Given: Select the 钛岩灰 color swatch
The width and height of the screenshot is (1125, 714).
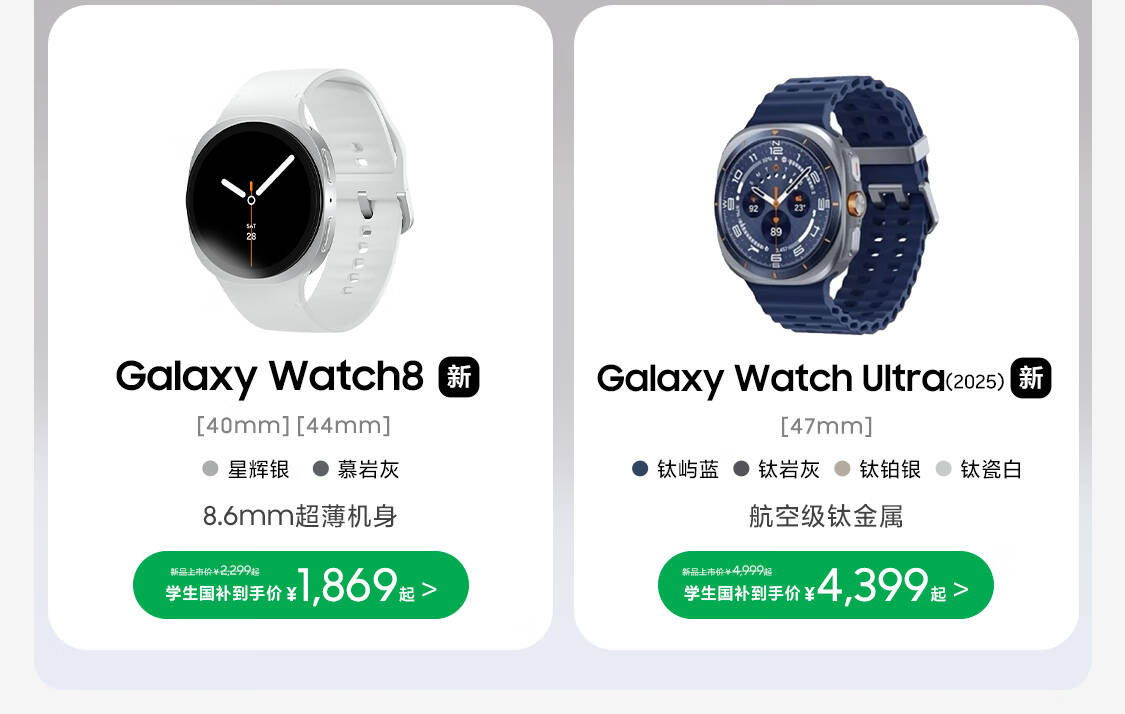Looking at the screenshot, I should 741,469.
